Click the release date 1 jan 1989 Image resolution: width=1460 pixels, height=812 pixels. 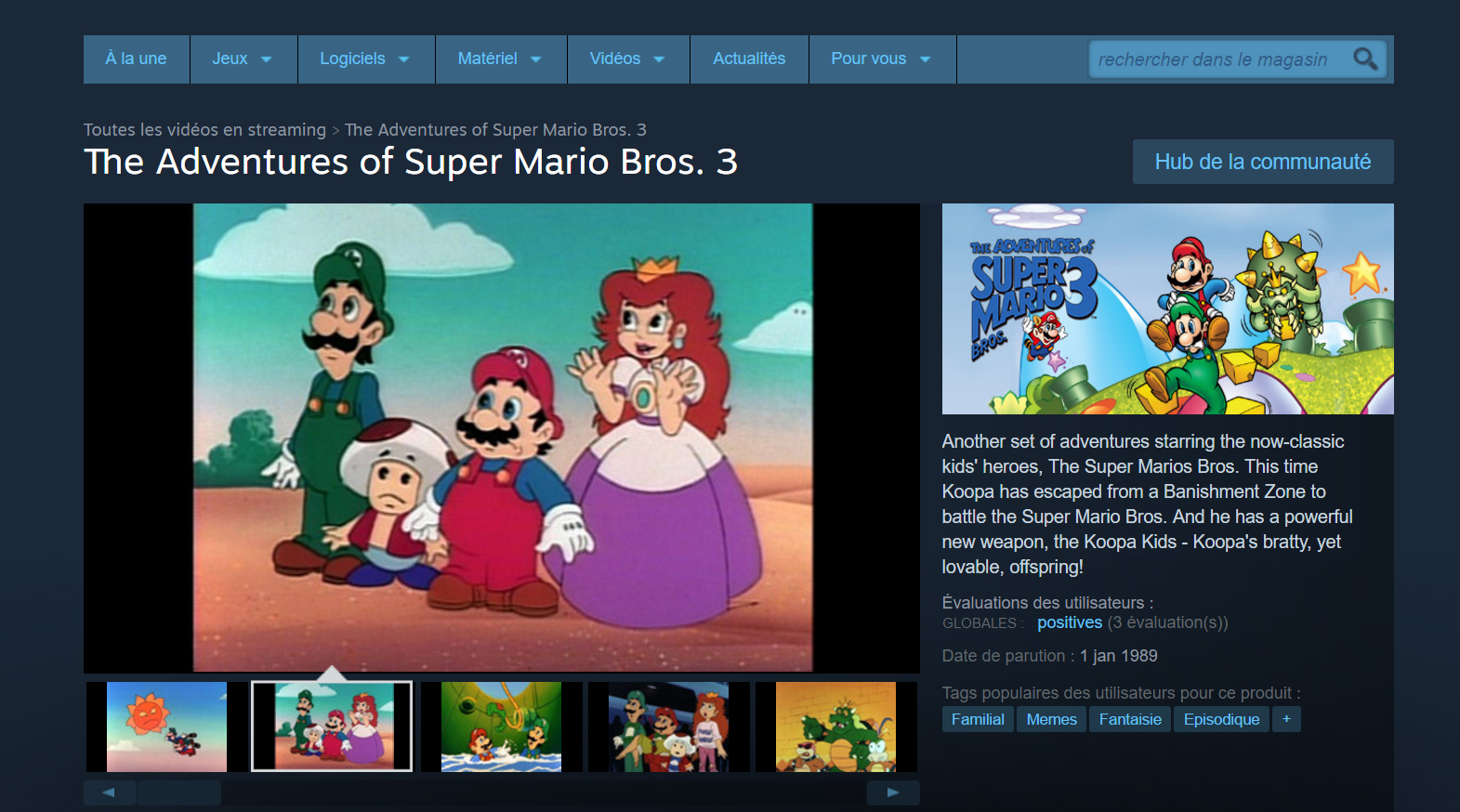(1119, 656)
